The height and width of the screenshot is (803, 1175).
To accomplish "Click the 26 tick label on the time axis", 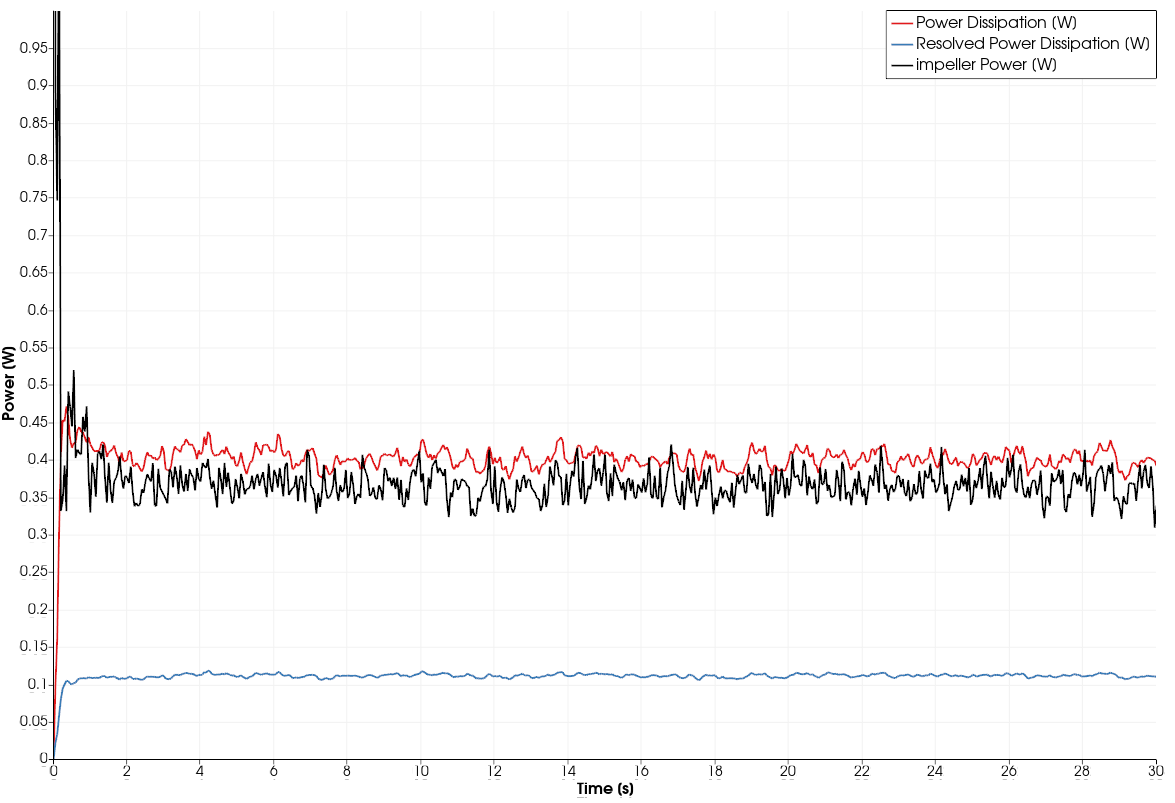I will [1009, 771].
